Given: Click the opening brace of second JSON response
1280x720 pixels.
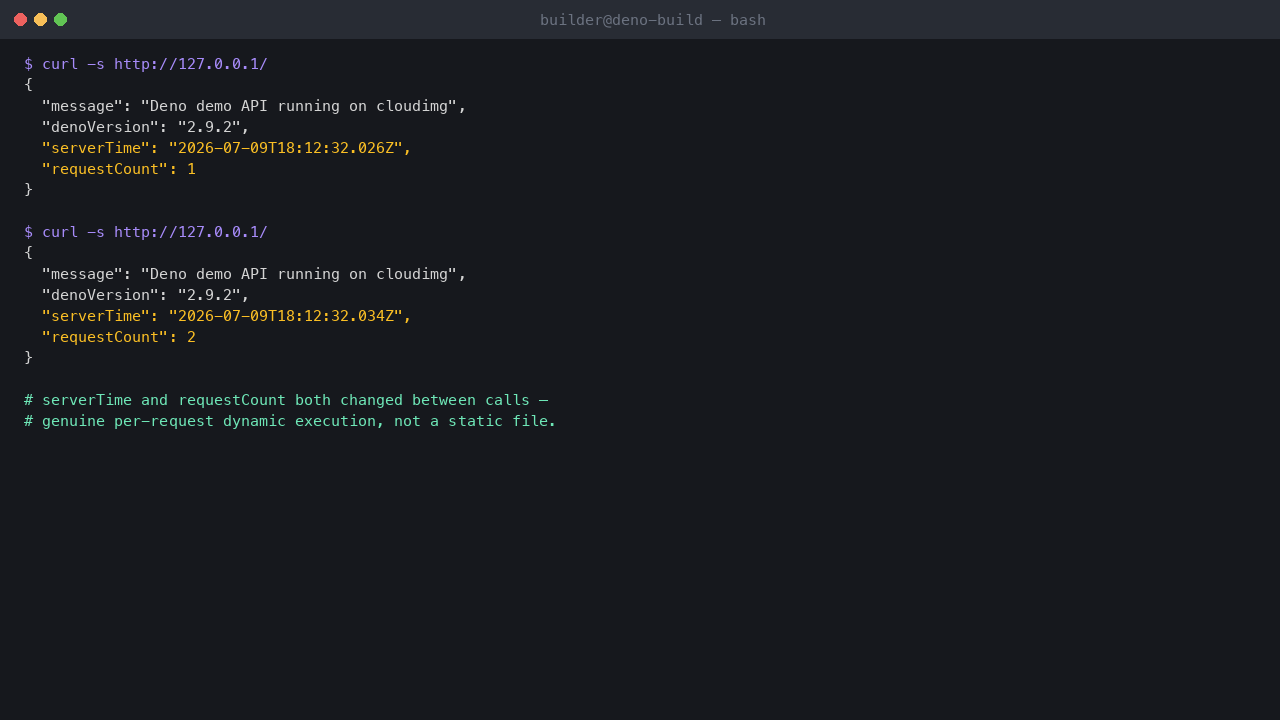Looking at the screenshot, I should (28, 253).
